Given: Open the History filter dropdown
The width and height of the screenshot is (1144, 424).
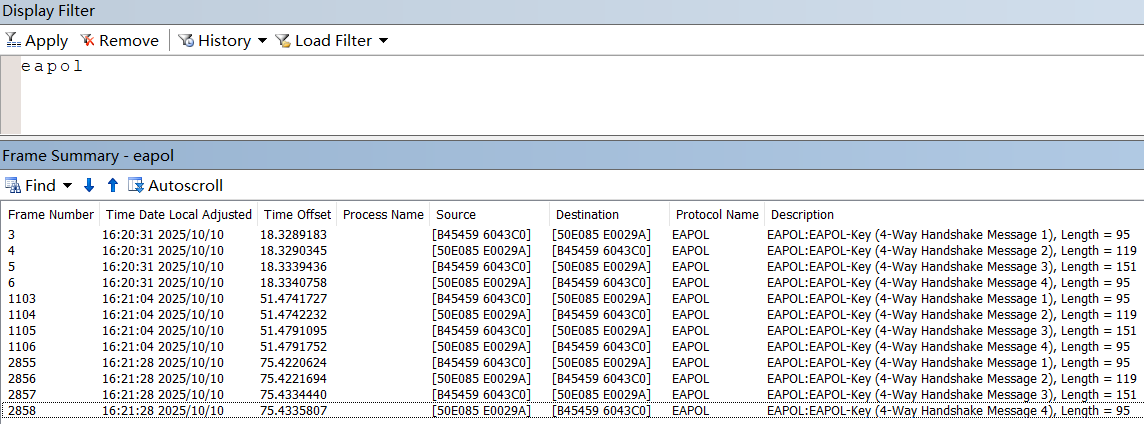Looking at the screenshot, I should (x=223, y=41).
